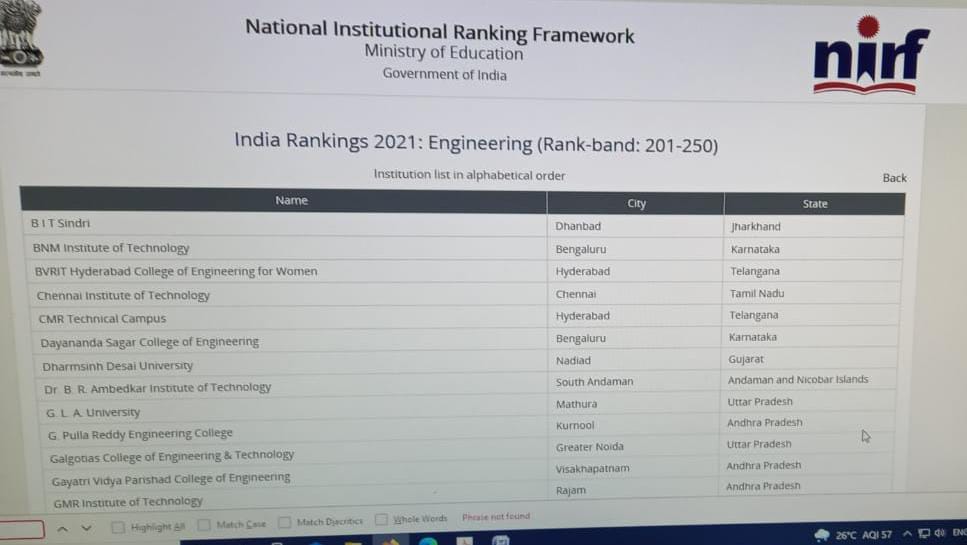Select G L A University
This screenshot has width=967, height=545.
point(93,412)
